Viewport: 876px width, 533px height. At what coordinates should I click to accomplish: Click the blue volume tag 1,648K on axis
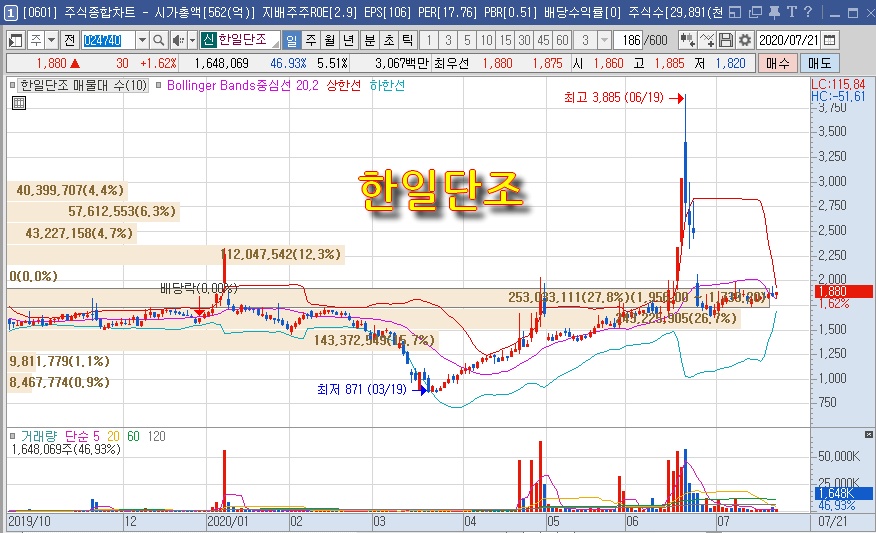point(842,493)
